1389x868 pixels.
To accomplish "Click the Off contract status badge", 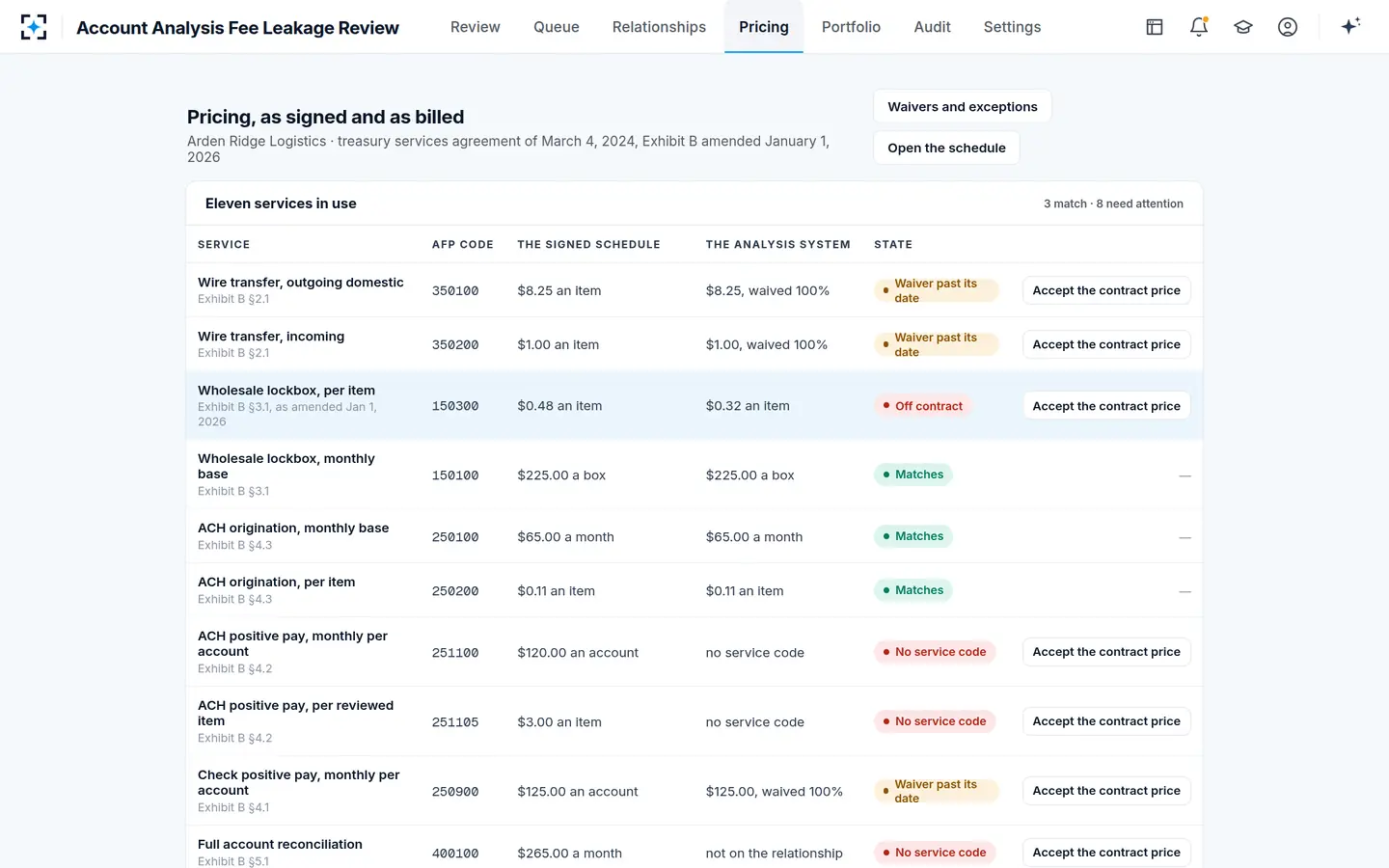I will 923,406.
